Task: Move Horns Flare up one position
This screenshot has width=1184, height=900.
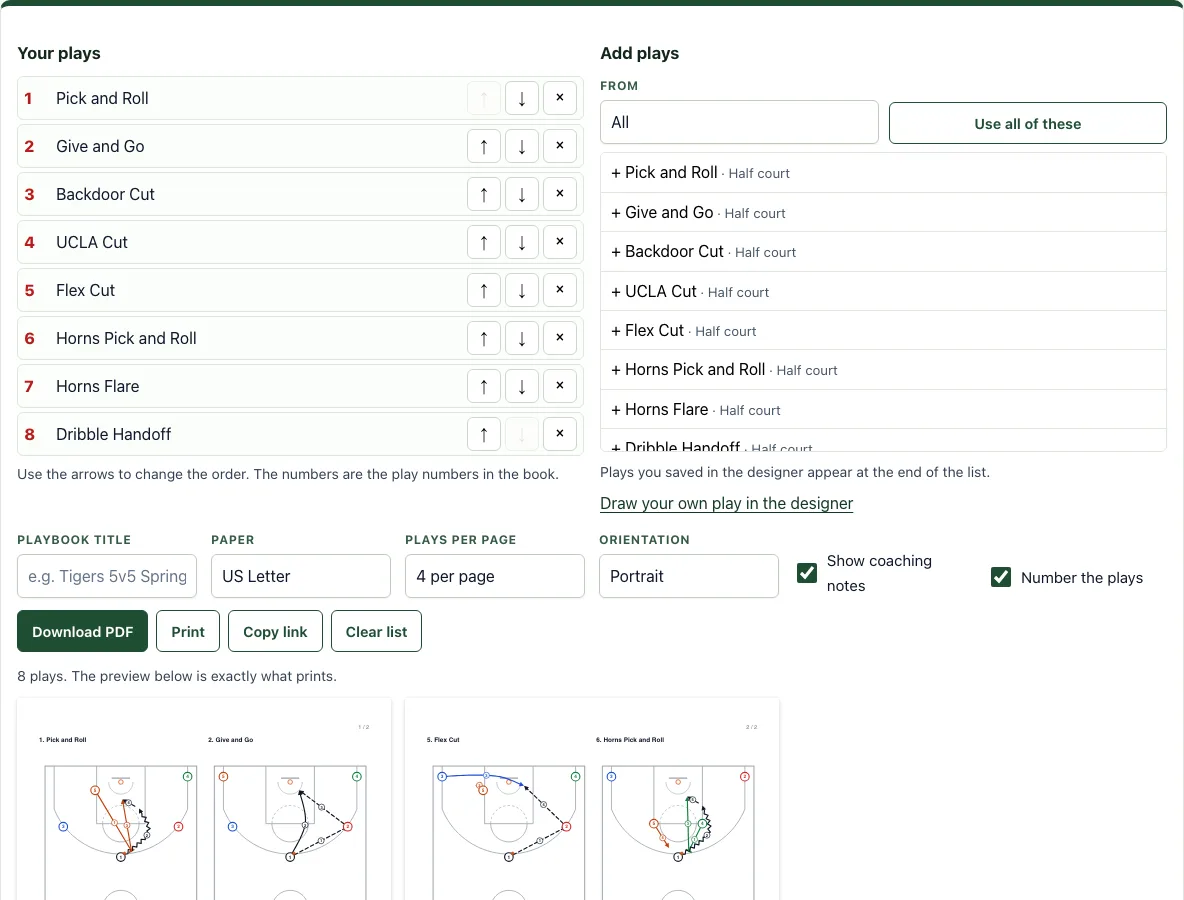Action: [484, 386]
